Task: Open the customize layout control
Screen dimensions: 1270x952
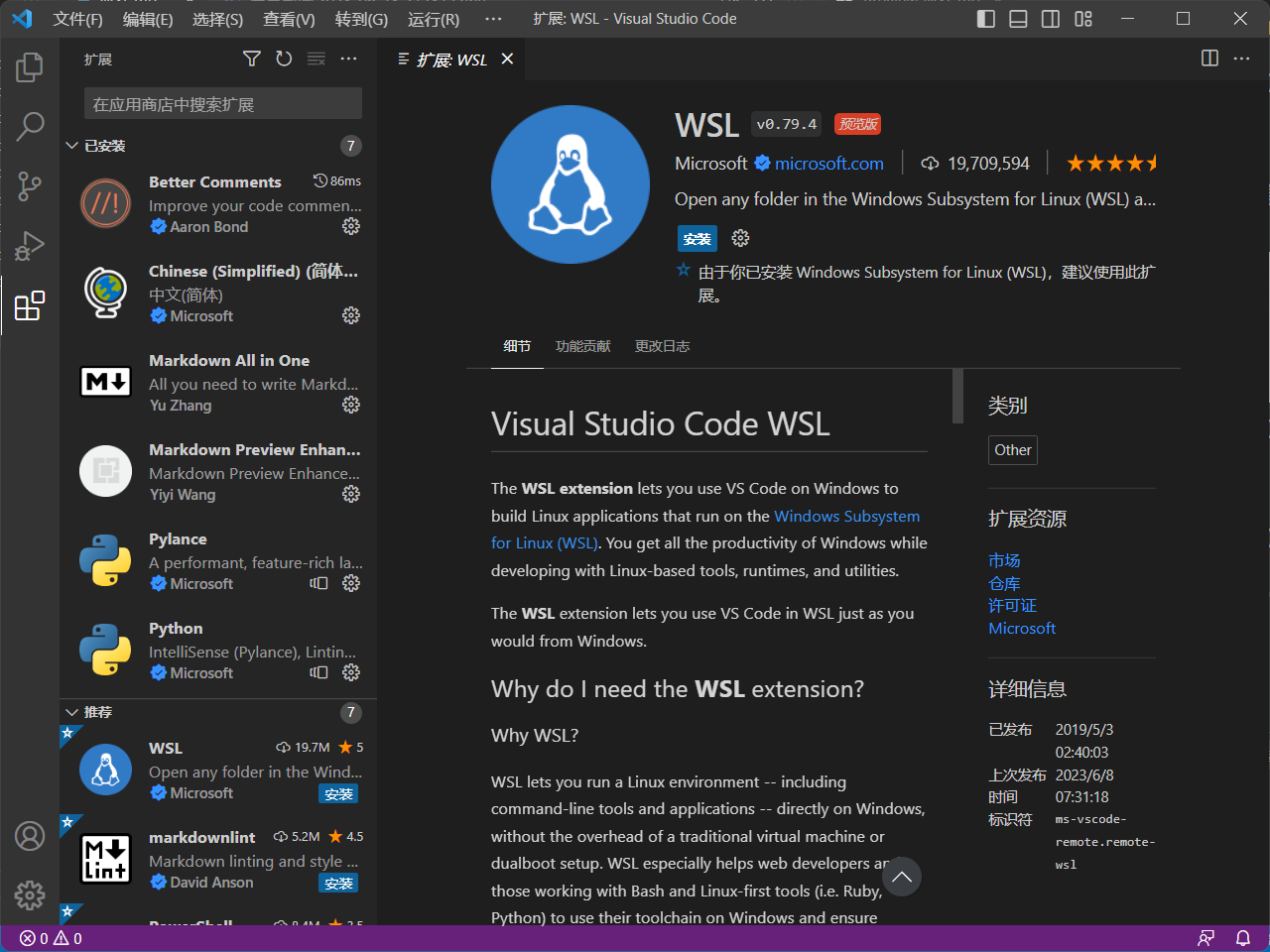Action: 1083,19
